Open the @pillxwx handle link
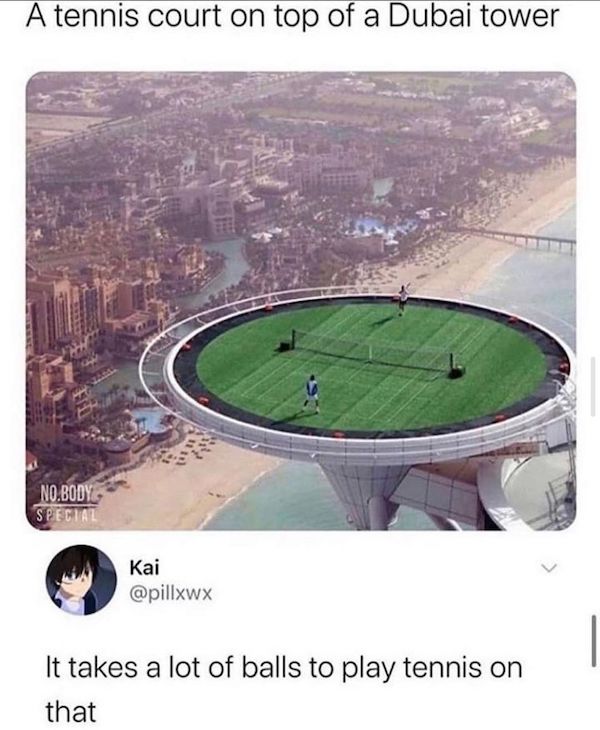Screen dimensions: 600x730 (171, 593)
